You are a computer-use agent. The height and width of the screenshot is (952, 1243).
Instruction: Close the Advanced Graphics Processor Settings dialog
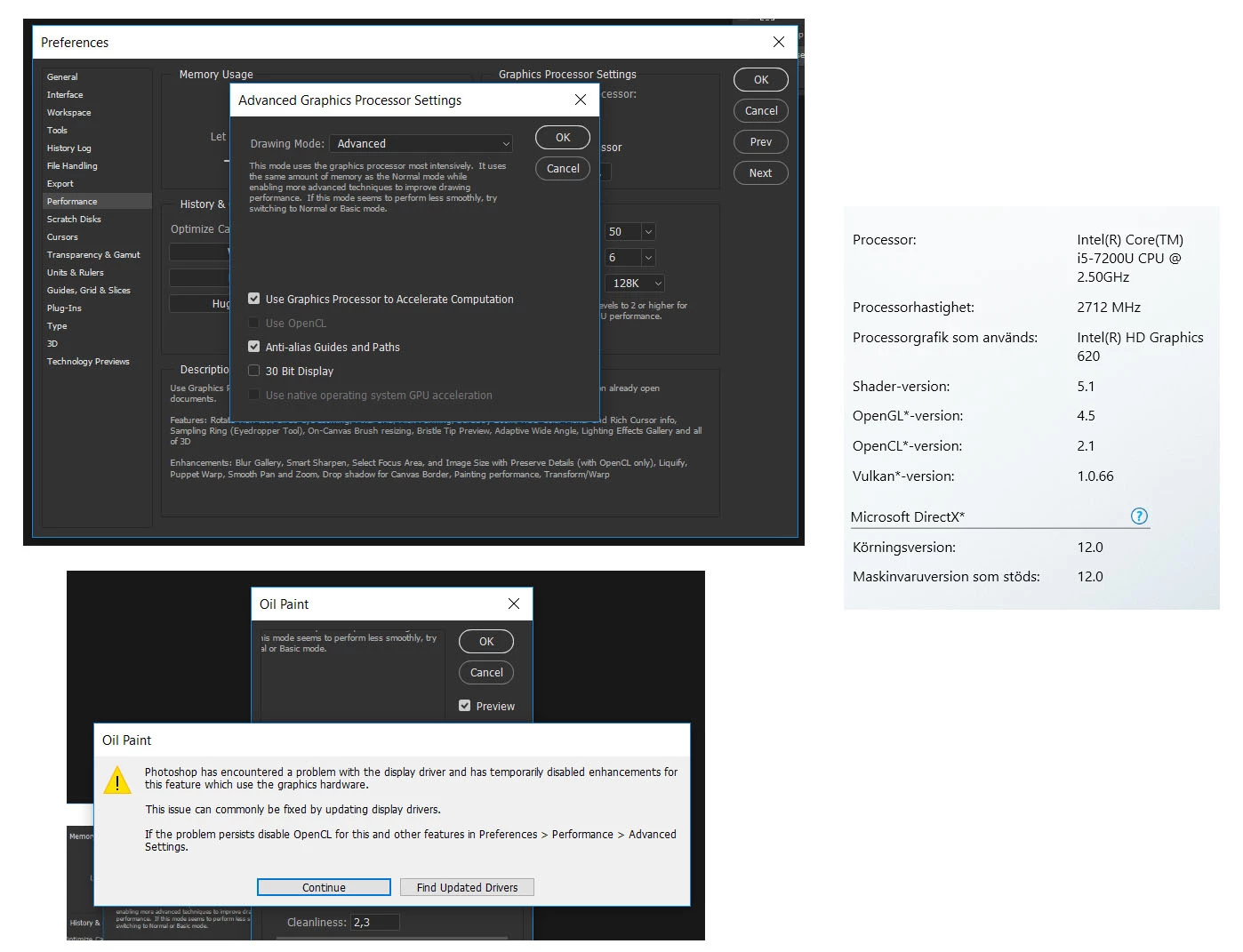[581, 100]
